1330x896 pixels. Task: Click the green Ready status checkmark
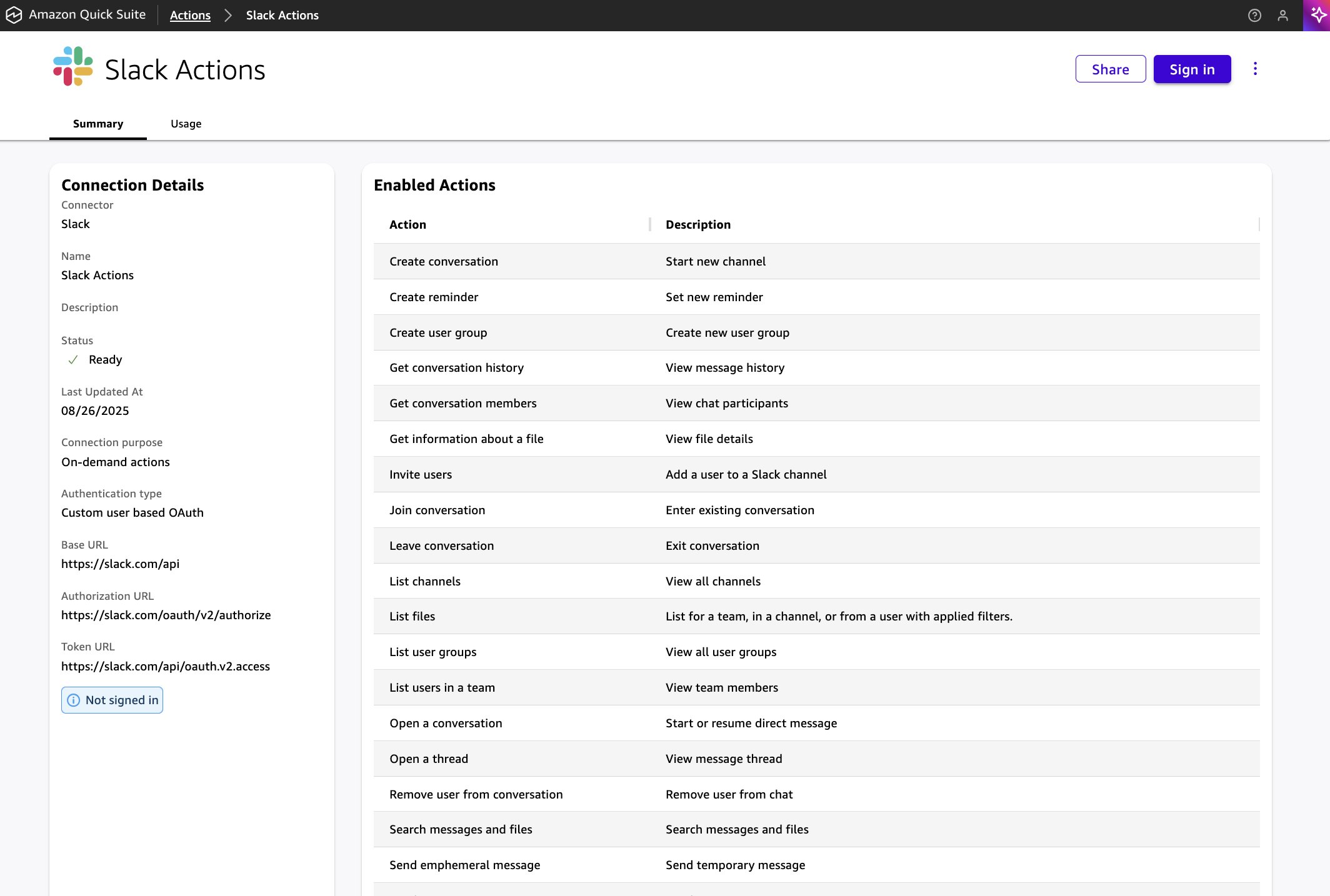[x=73, y=359]
